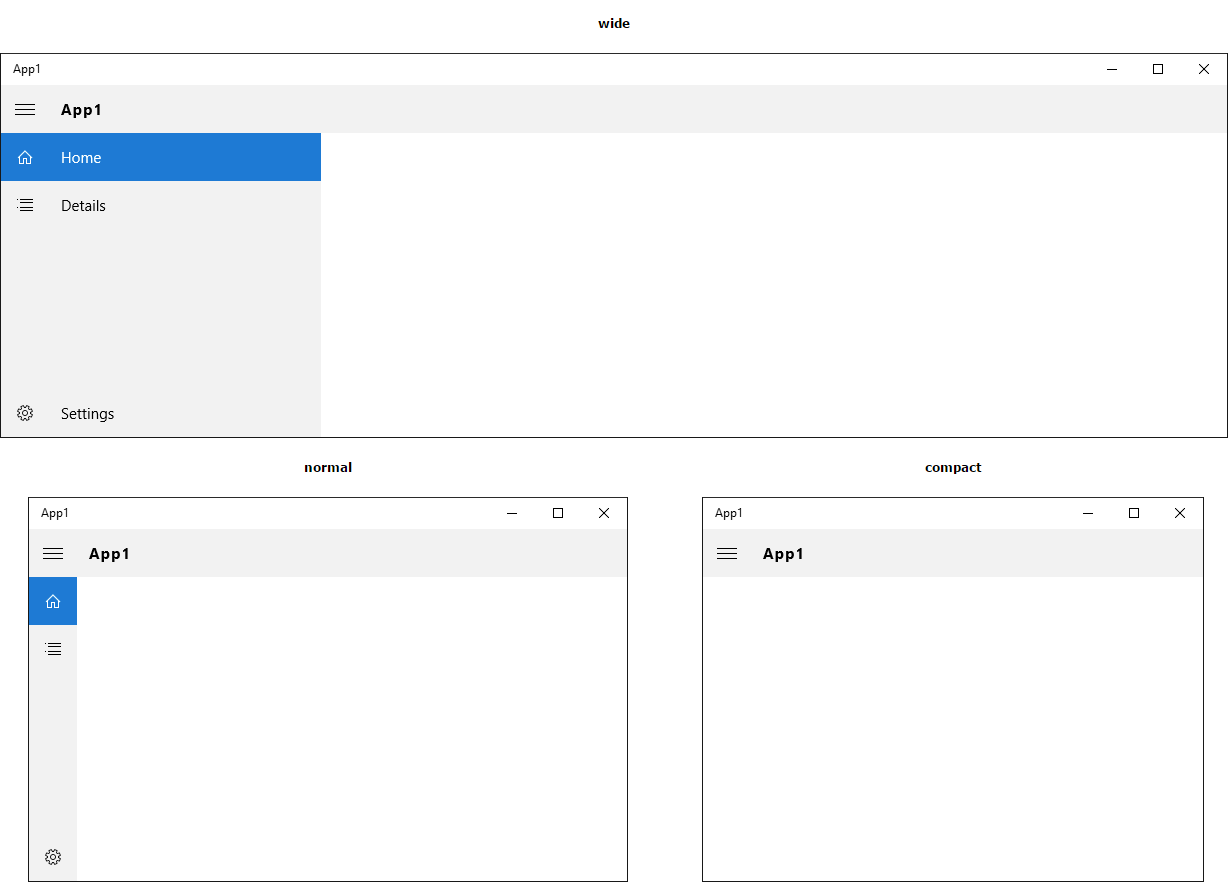Open the hamburger menu in the normal window
Screen dimensions: 1228x882
[x=53, y=553]
